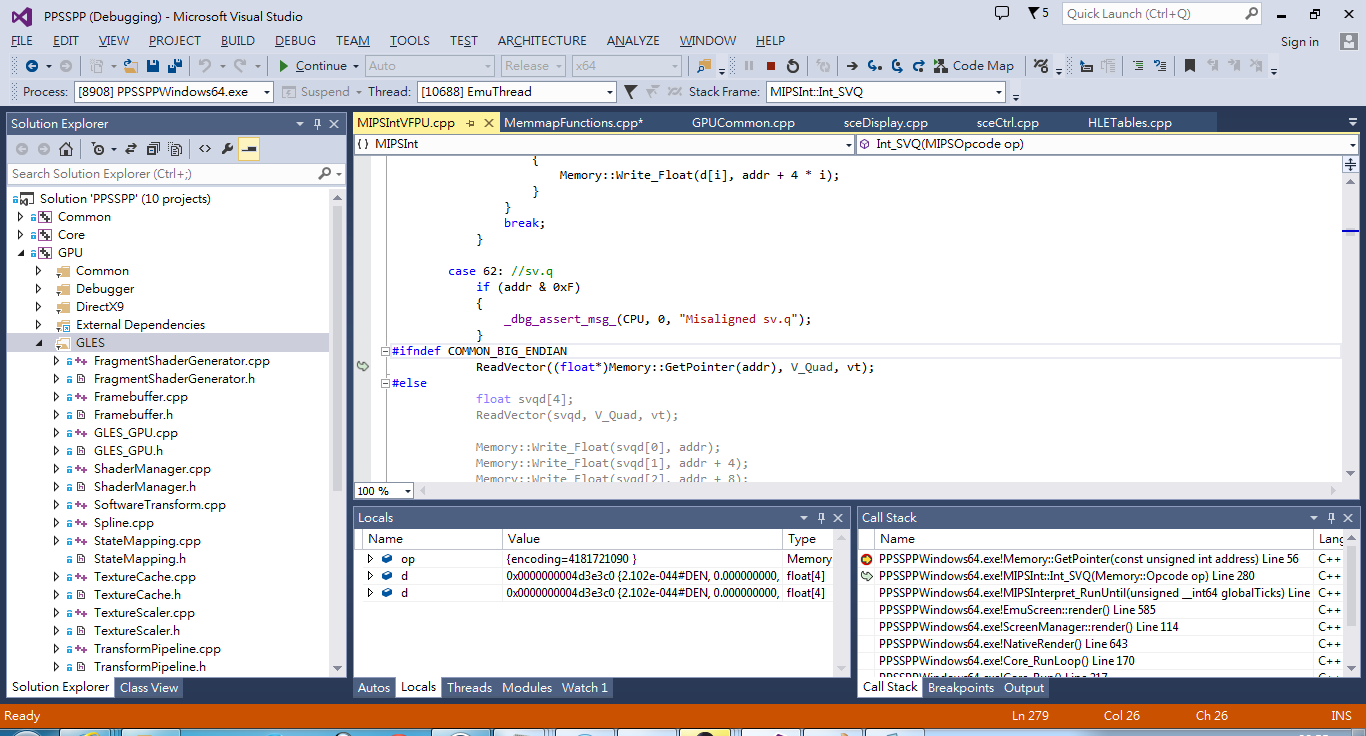Click the Find in Files icon
The width and height of the screenshot is (1366, 736).
coord(704,66)
